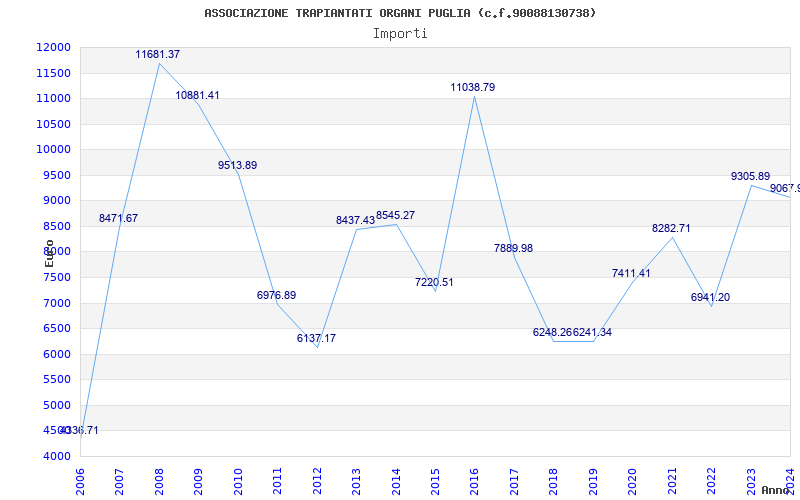Click the x-axis year 2019
800x500 pixels.
(x=593, y=482)
